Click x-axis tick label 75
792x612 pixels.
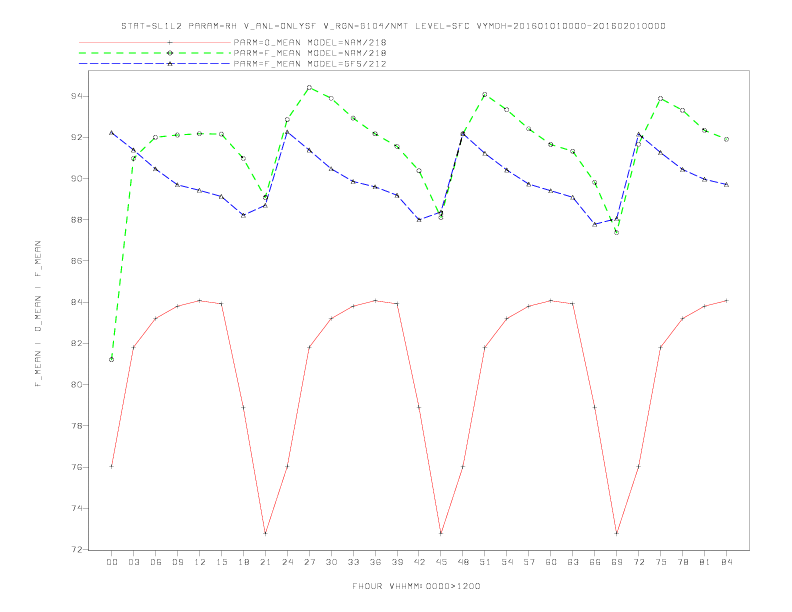pyautogui.click(x=661, y=562)
